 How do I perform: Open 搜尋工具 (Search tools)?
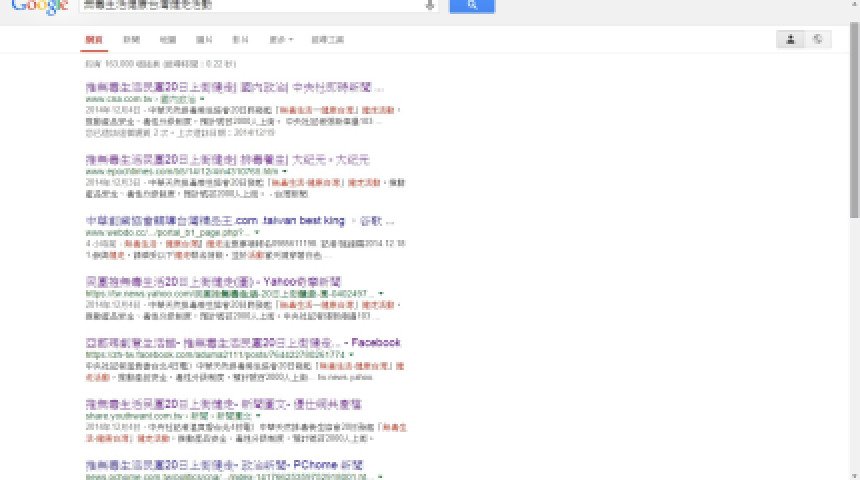pos(327,40)
